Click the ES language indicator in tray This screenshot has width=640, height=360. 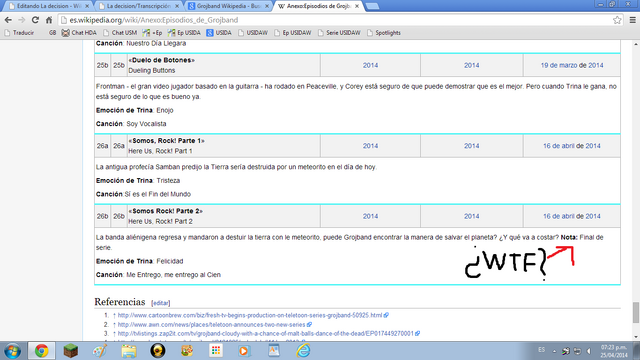tap(541, 350)
